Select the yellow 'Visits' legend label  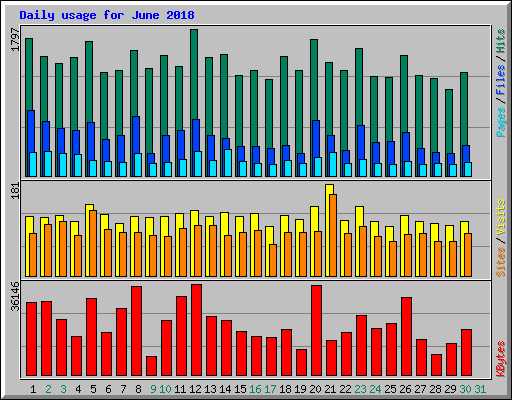(x=501, y=218)
